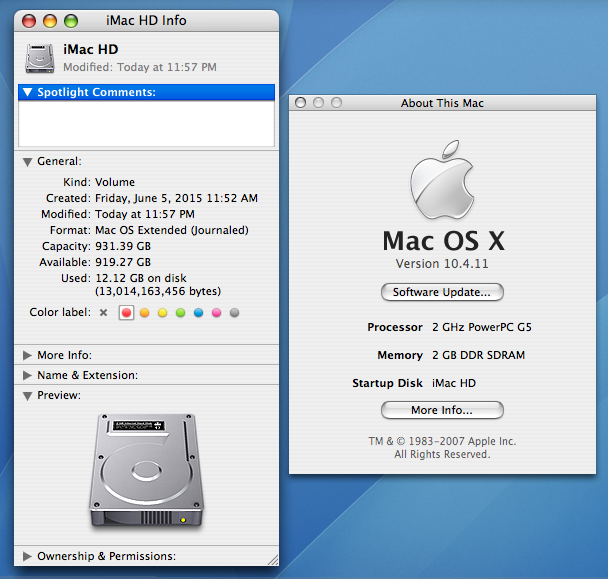
Task: Click the Format value Mac OS Extended (Journaled)
Action: (172, 230)
